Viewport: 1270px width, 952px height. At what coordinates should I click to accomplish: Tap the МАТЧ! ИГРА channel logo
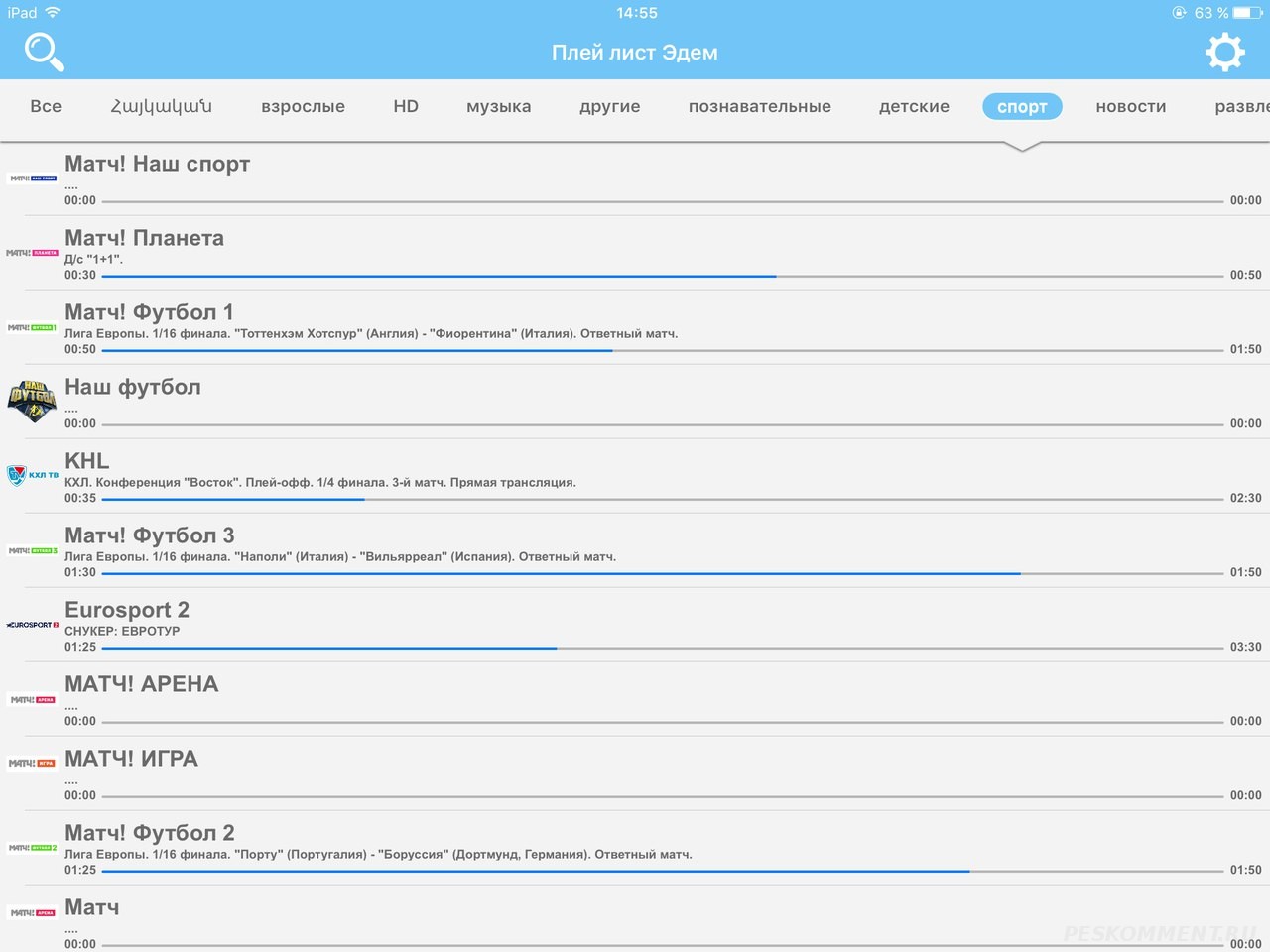coord(32,763)
